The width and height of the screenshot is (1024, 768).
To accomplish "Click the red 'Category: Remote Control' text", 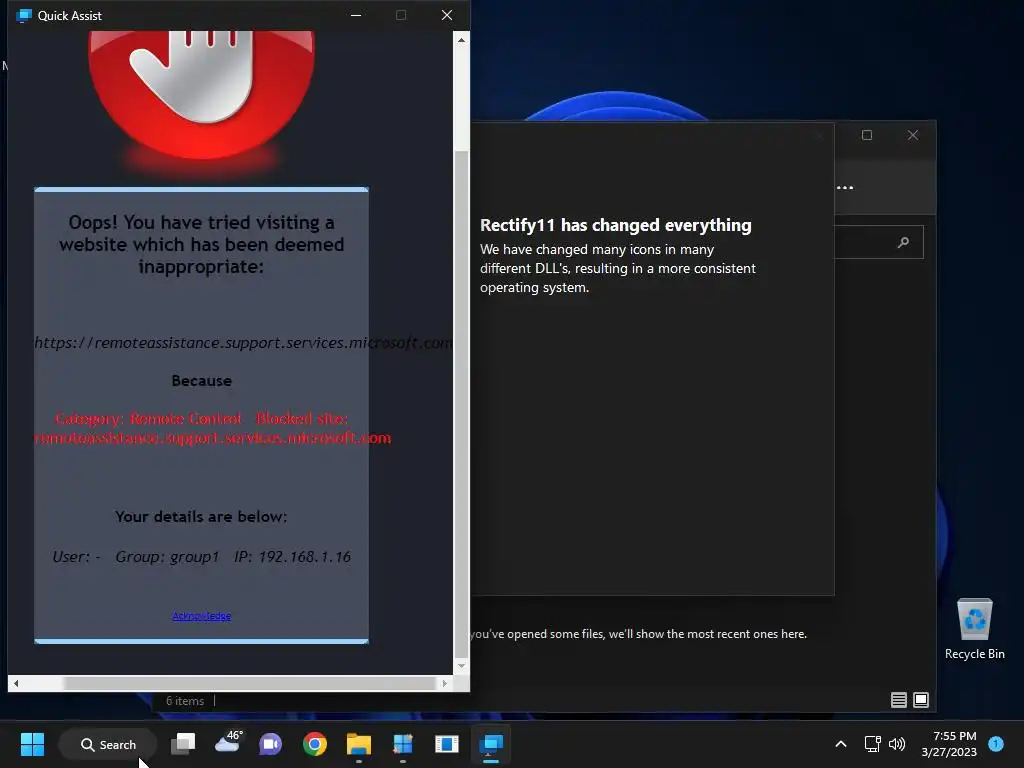I will tap(148, 419).
